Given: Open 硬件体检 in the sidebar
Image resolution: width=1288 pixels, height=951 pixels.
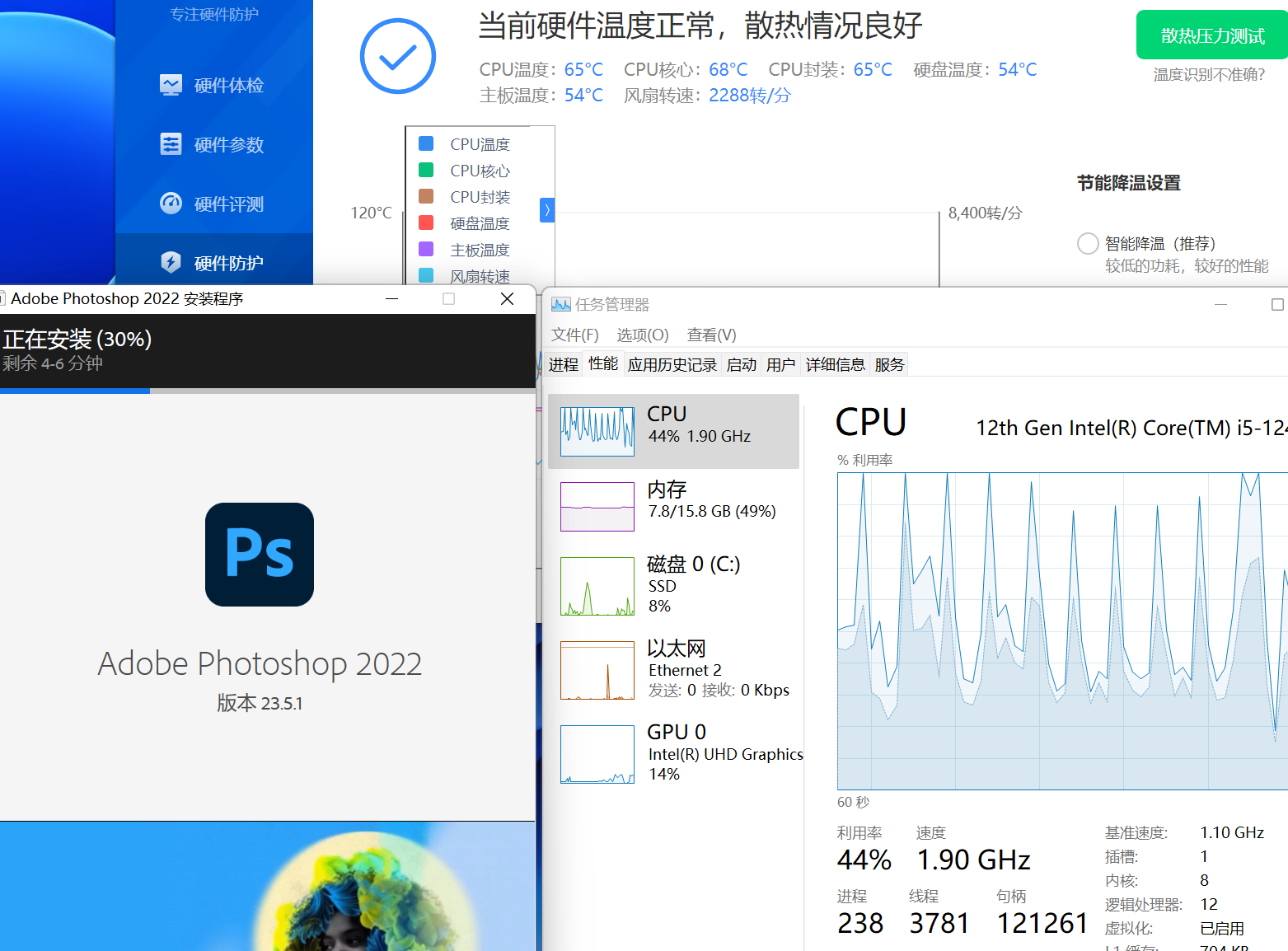Looking at the screenshot, I should [x=213, y=85].
